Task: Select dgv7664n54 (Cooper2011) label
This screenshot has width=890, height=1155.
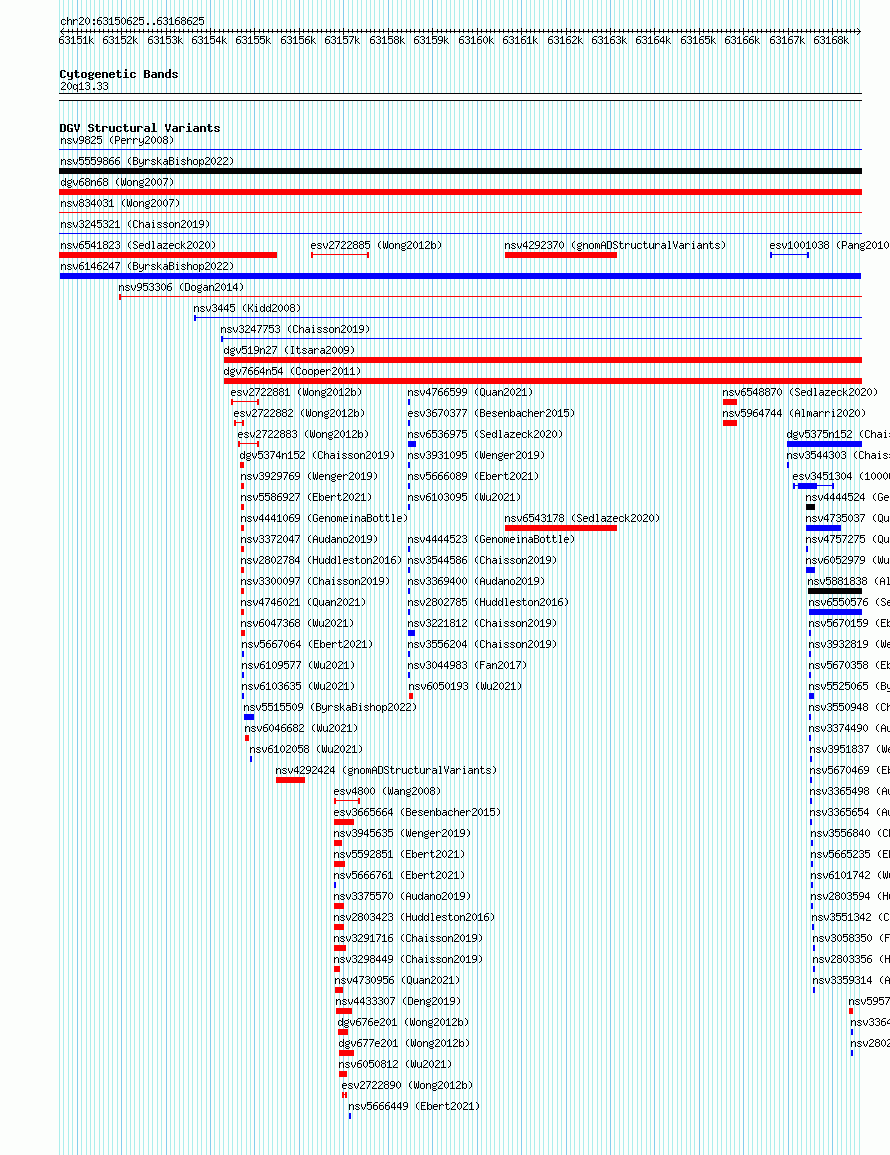Action: click(x=292, y=371)
